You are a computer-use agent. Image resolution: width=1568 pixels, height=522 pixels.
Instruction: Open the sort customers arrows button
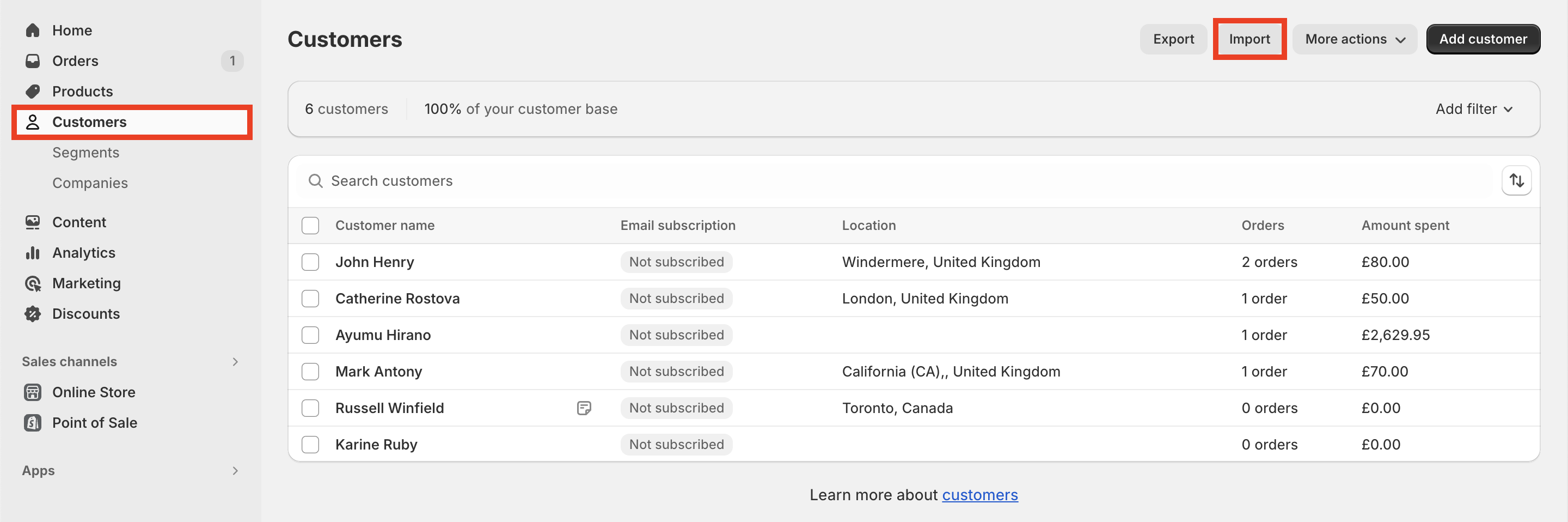(1516, 181)
